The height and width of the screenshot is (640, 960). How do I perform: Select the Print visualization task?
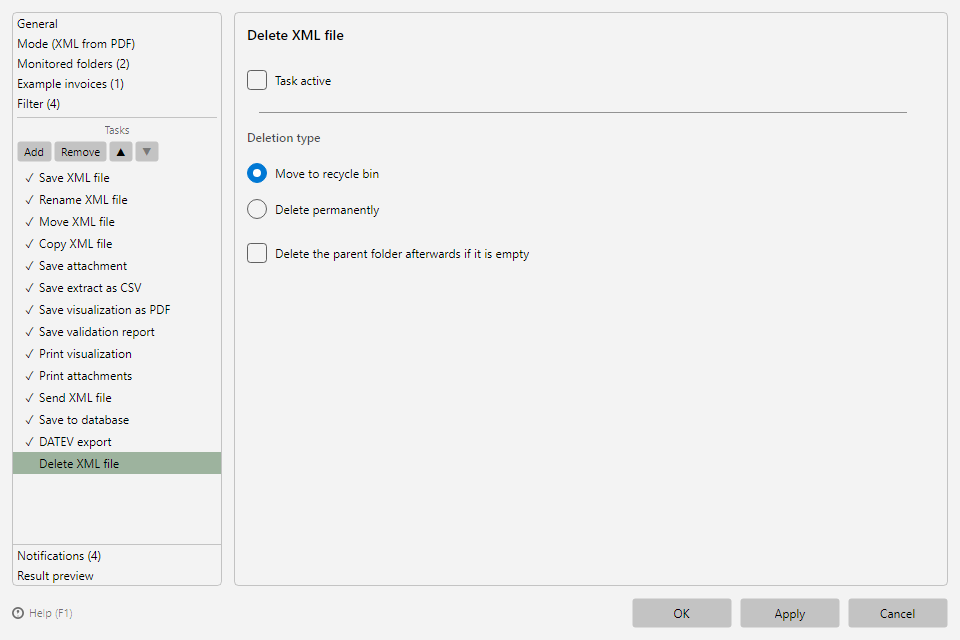116,354
